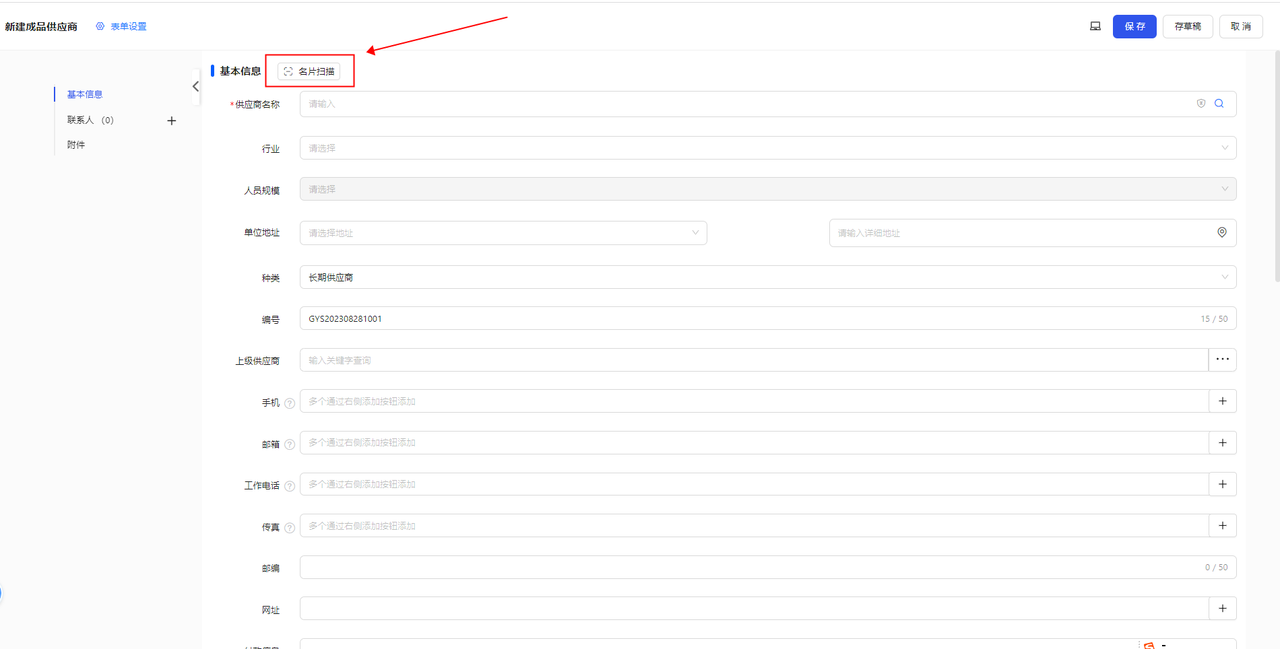1280x649 pixels.
Task: Open the 种类 dropdown showing 长期供应商
Action: pos(768,277)
